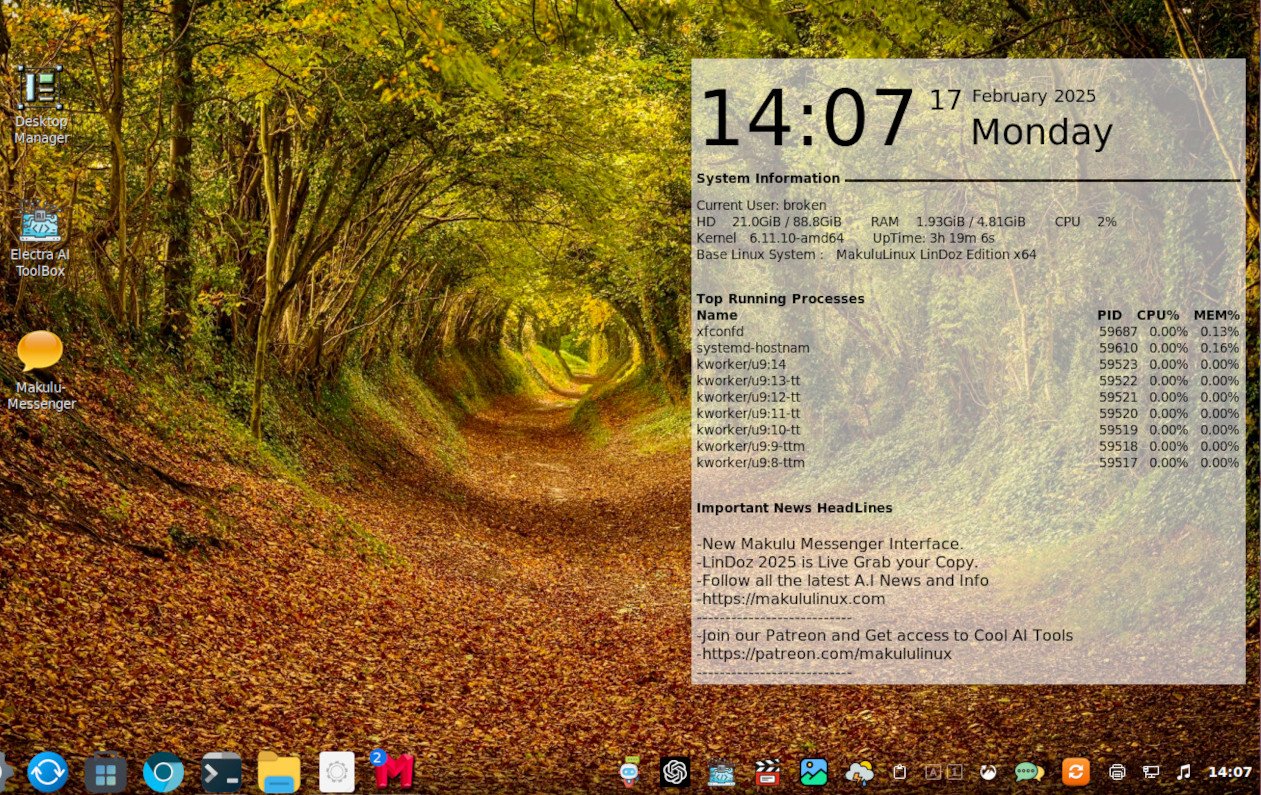The image size is (1261, 795).
Task: Open the terminal emulator in dock
Action: pos(221,772)
